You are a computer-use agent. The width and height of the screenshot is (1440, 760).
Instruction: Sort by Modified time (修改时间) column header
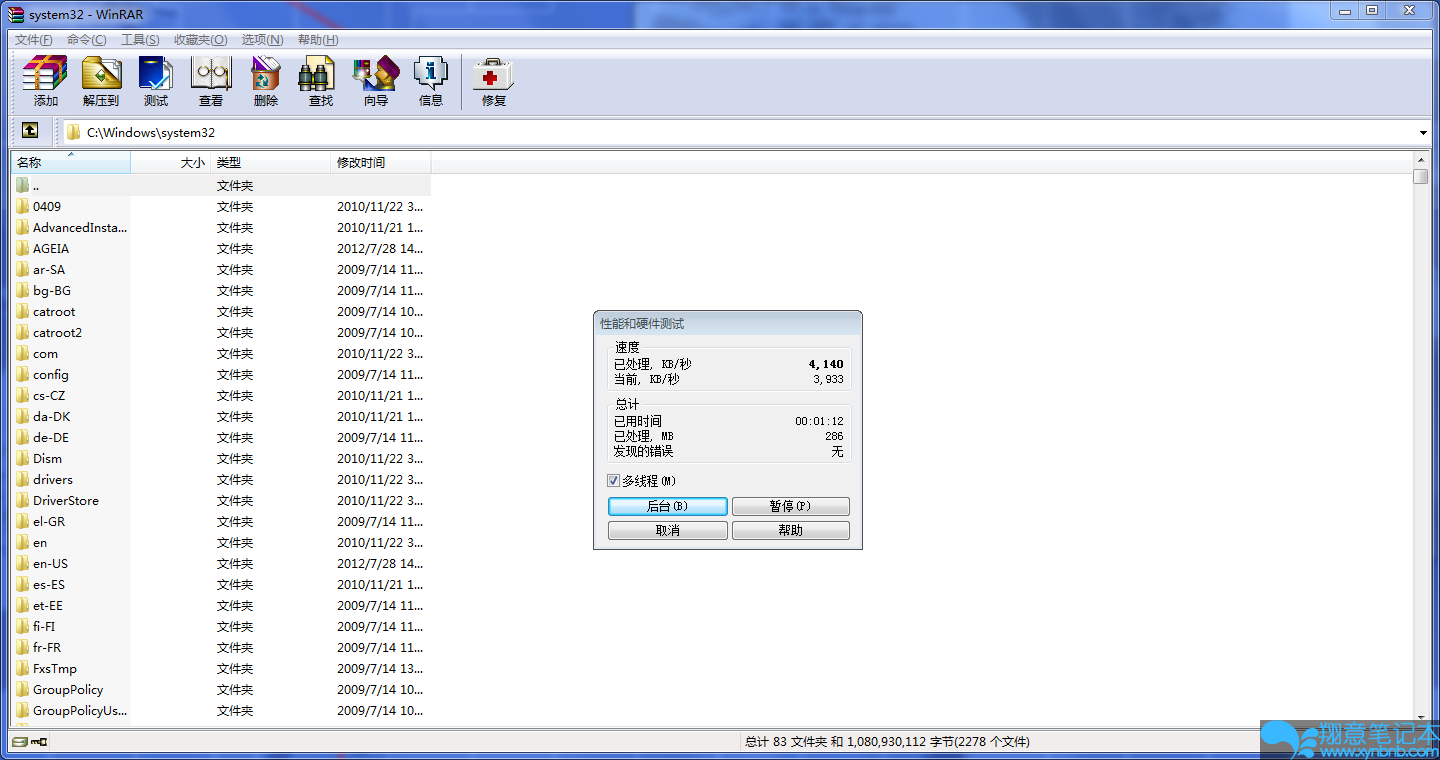click(x=381, y=162)
